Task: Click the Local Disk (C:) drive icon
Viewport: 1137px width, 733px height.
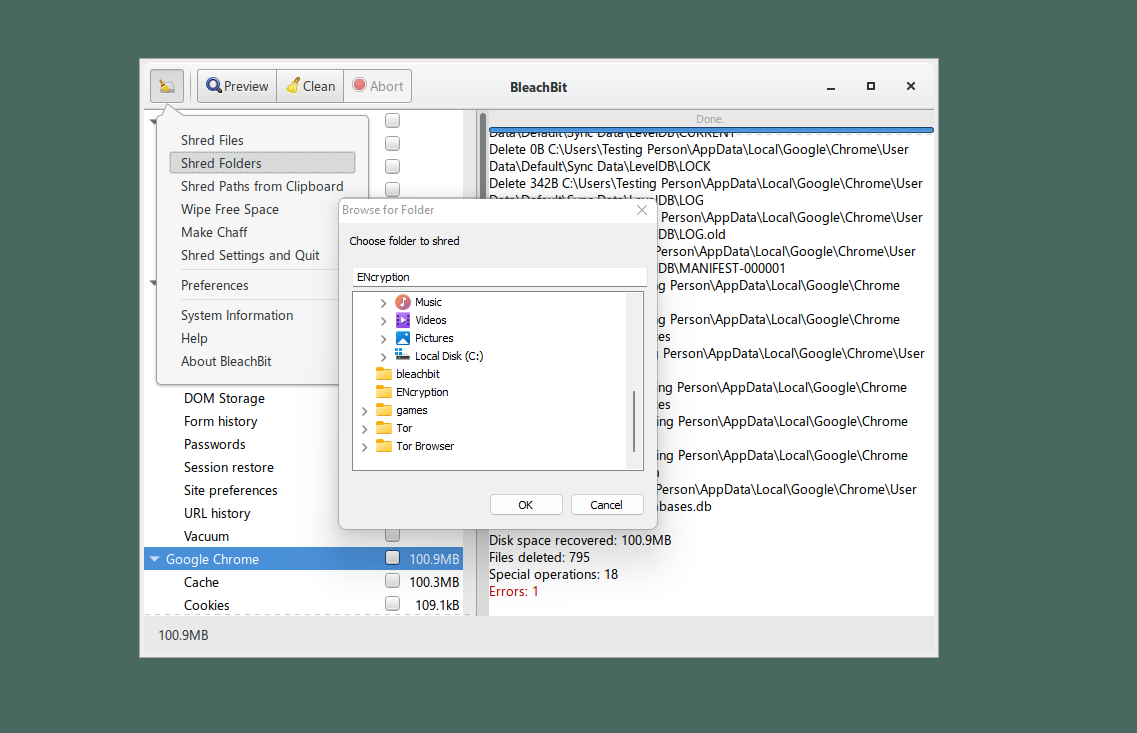Action: tap(402, 355)
